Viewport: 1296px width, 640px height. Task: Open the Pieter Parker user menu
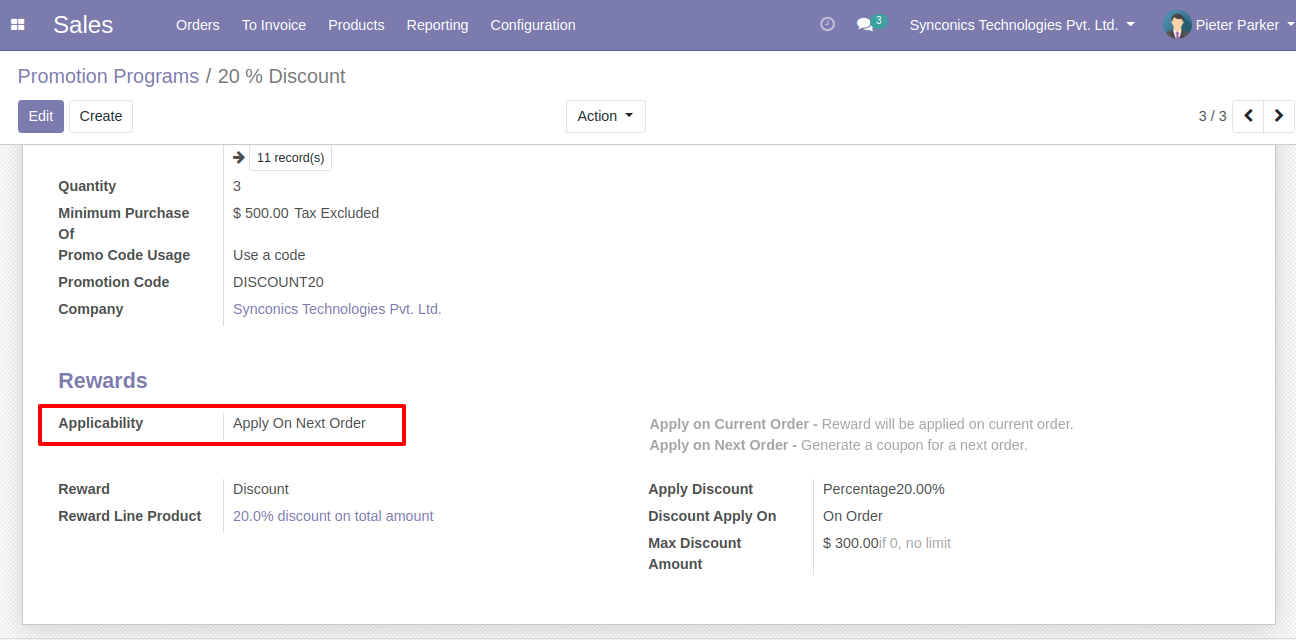[x=1237, y=25]
